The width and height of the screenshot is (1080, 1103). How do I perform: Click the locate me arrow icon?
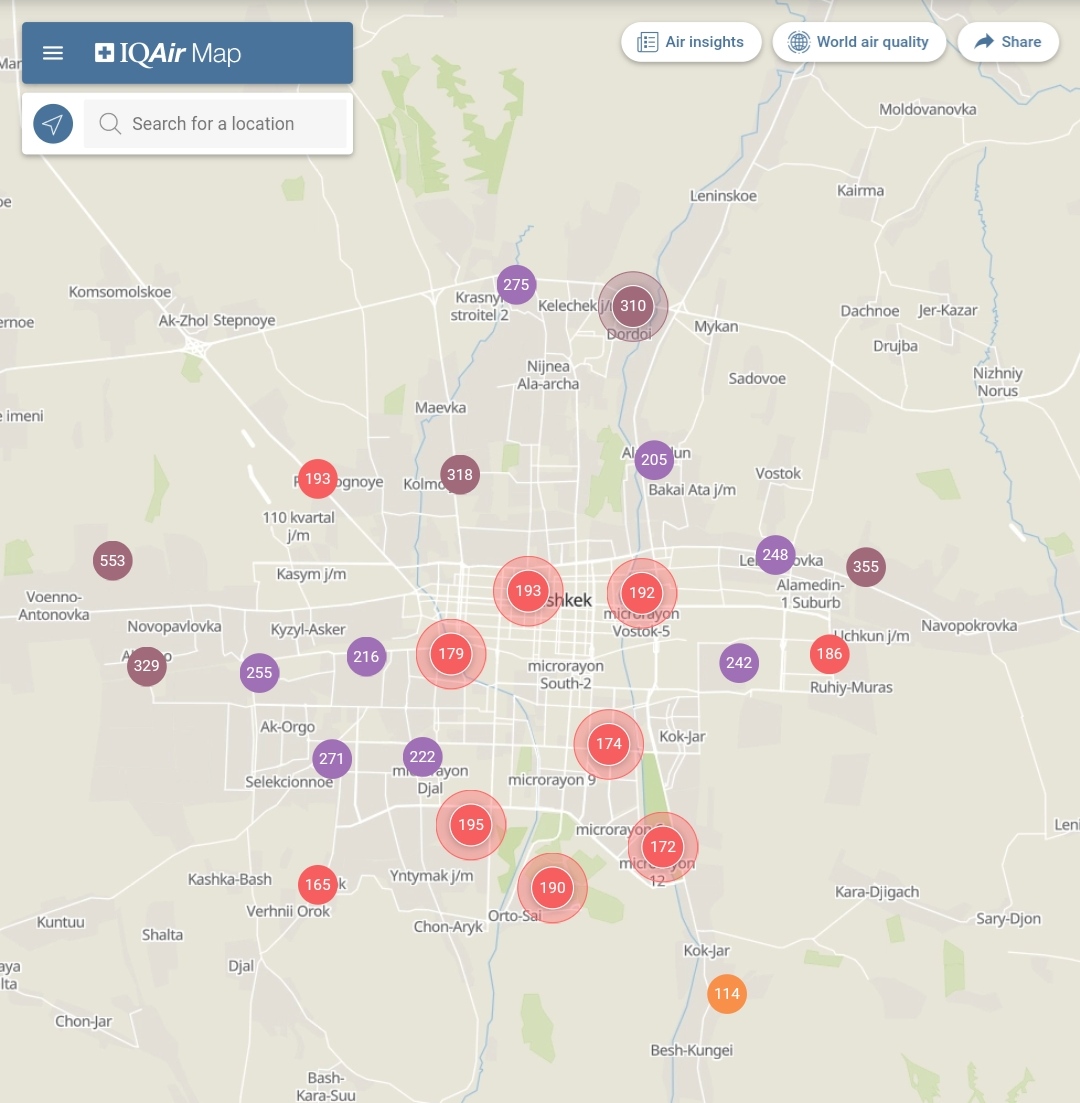(x=53, y=124)
